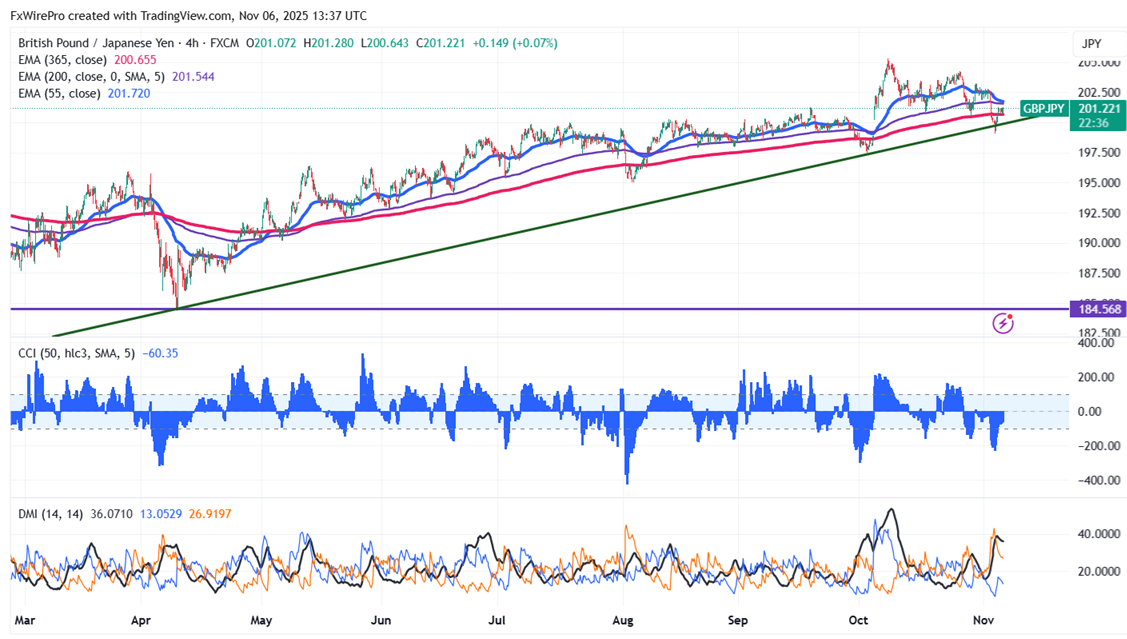Click the 40.0000 DMI scale label
Screen dimensions: 1127x639
click(1098, 534)
